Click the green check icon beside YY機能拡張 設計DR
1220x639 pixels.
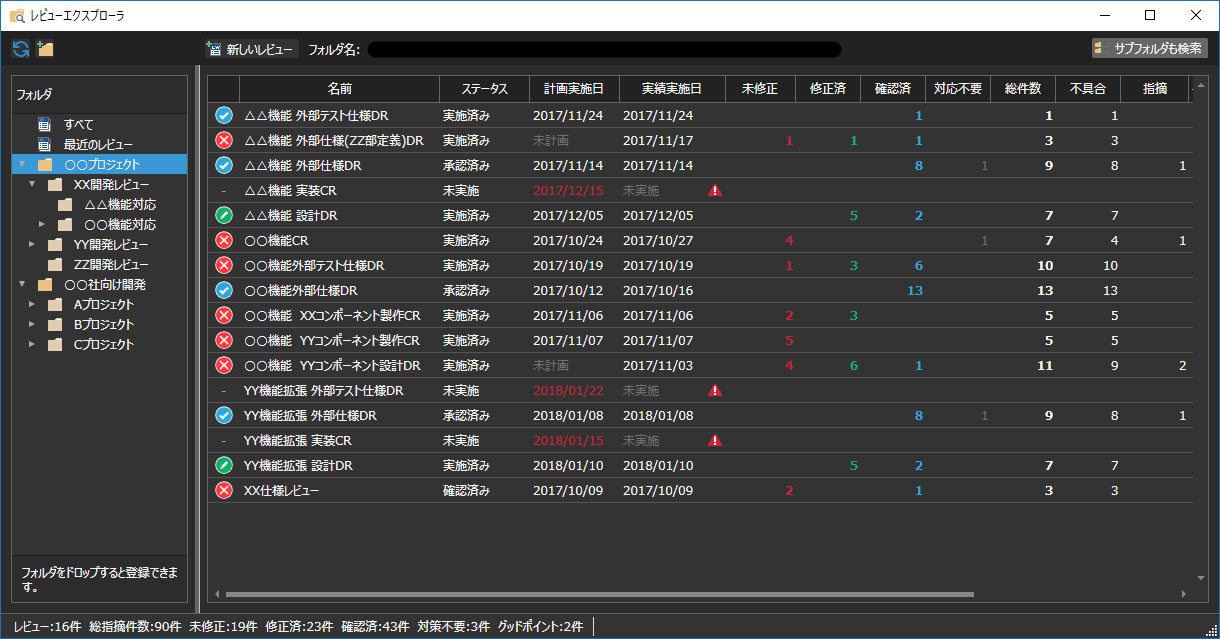(222, 465)
